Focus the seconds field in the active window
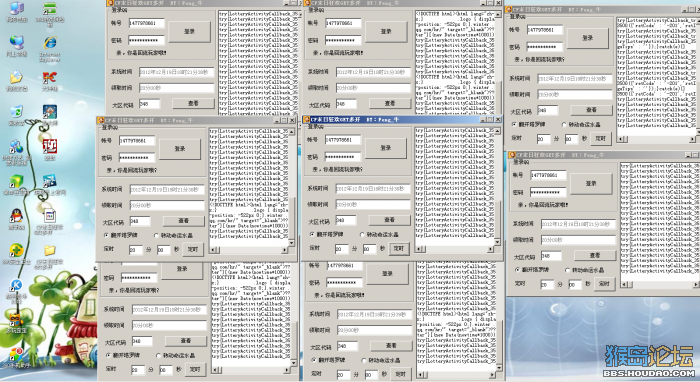 click(369, 249)
